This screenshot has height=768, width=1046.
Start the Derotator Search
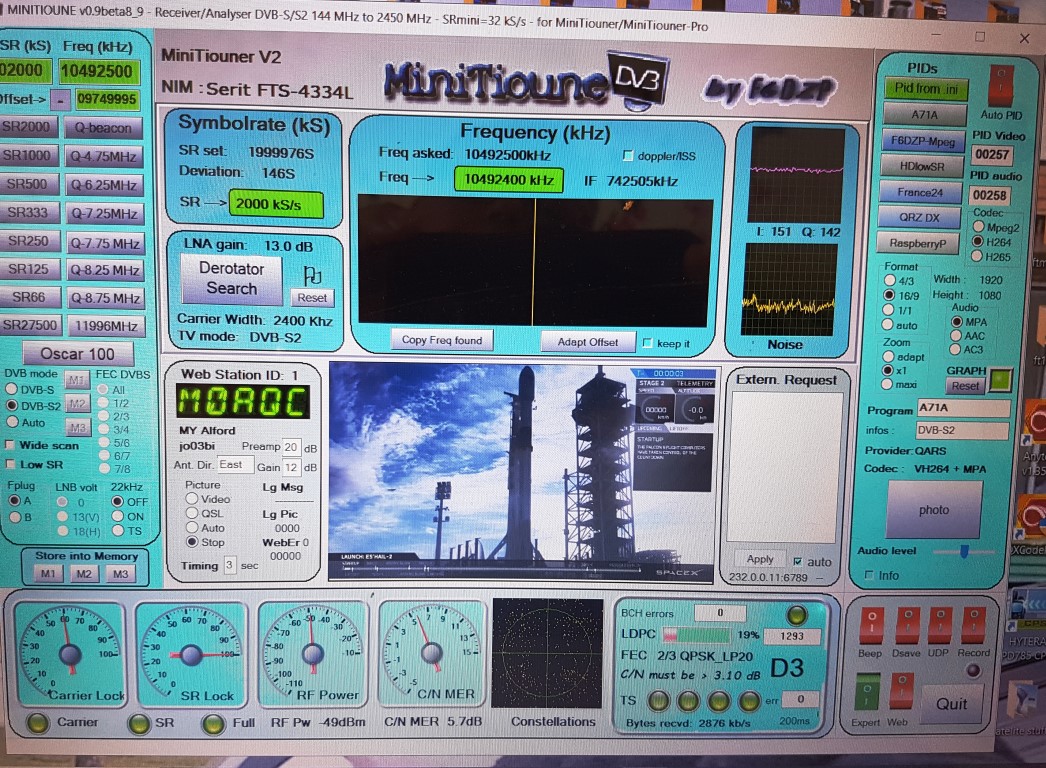231,278
